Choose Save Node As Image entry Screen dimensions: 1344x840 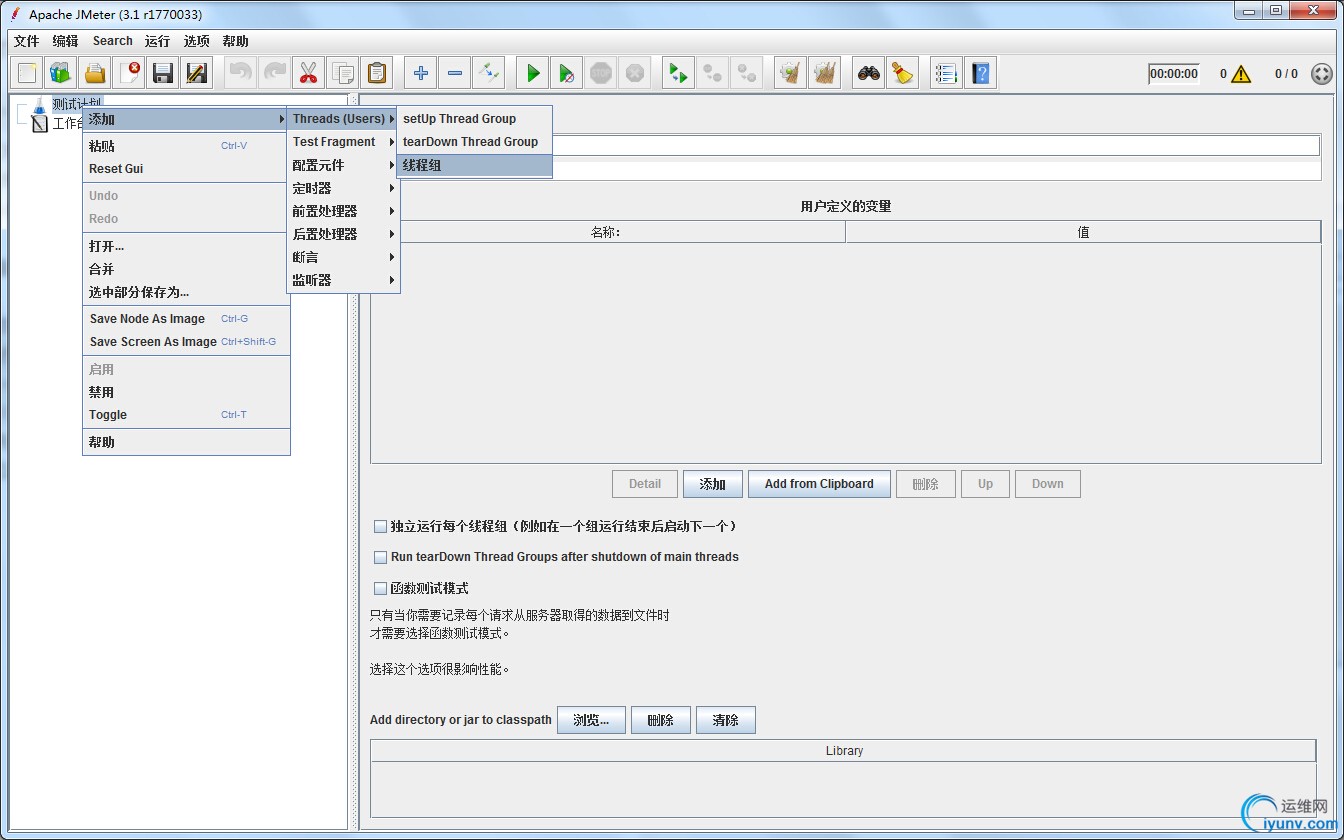pyautogui.click(x=185, y=319)
